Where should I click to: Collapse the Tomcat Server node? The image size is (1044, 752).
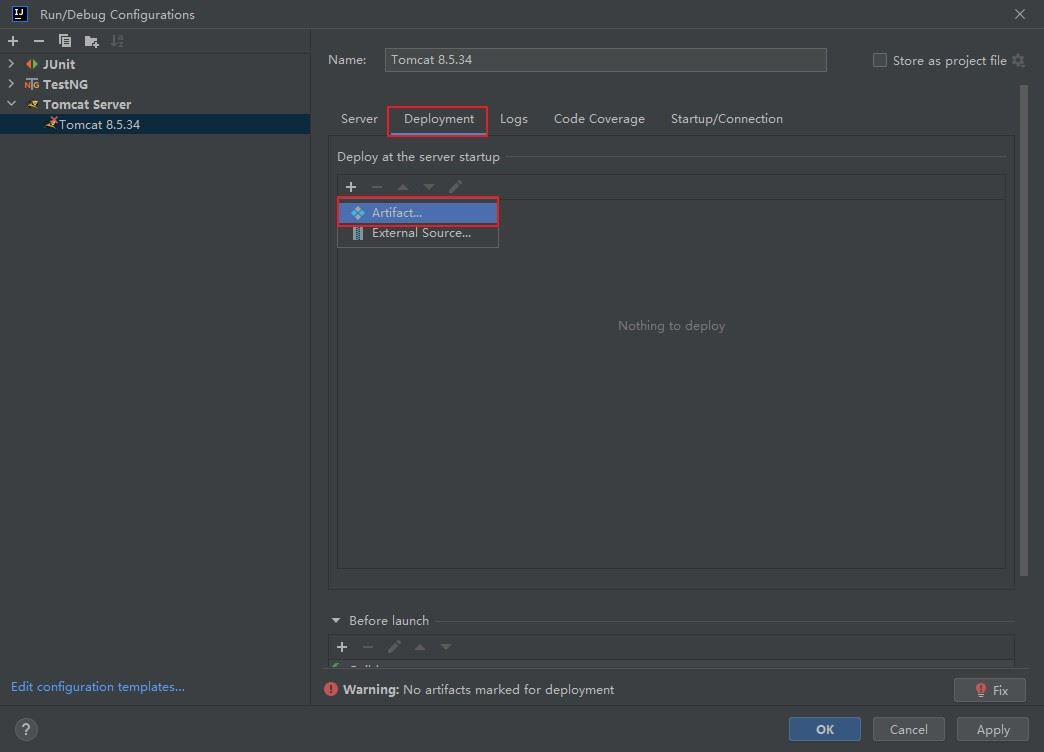point(11,104)
